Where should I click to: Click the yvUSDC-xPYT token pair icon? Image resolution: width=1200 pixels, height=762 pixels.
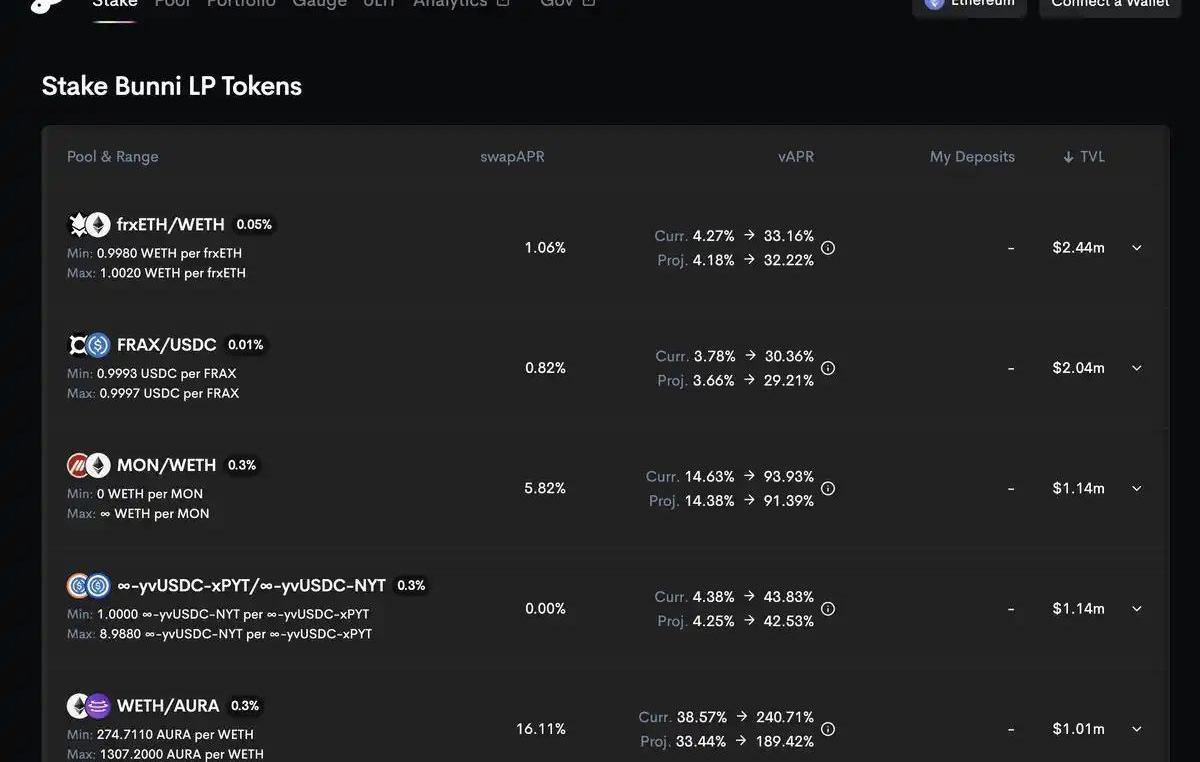coord(88,585)
